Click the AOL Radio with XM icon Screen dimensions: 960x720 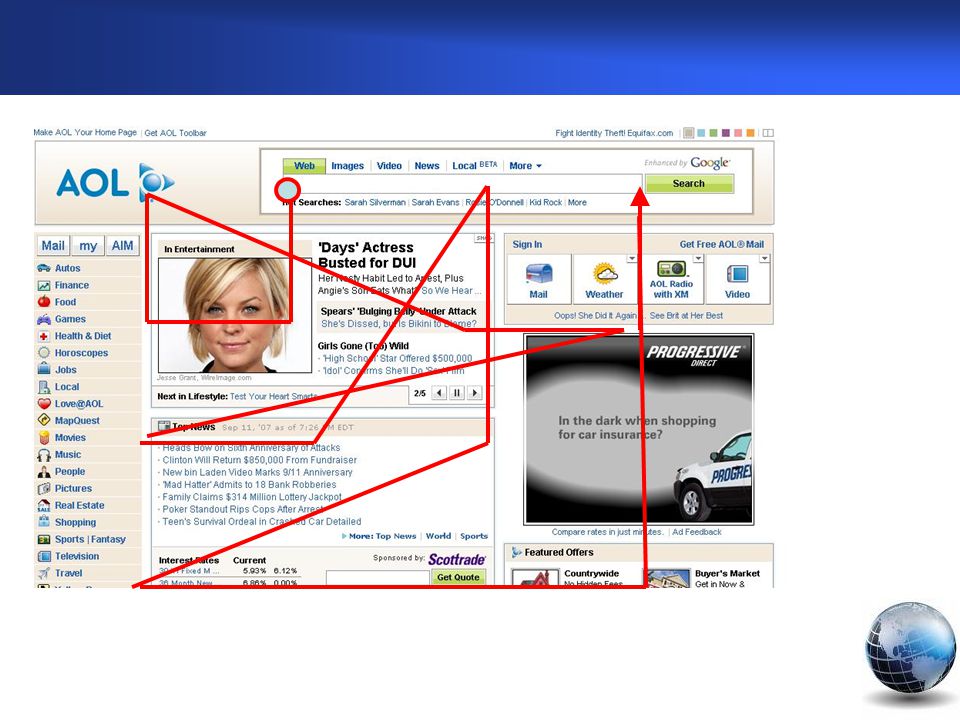click(671, 269)
